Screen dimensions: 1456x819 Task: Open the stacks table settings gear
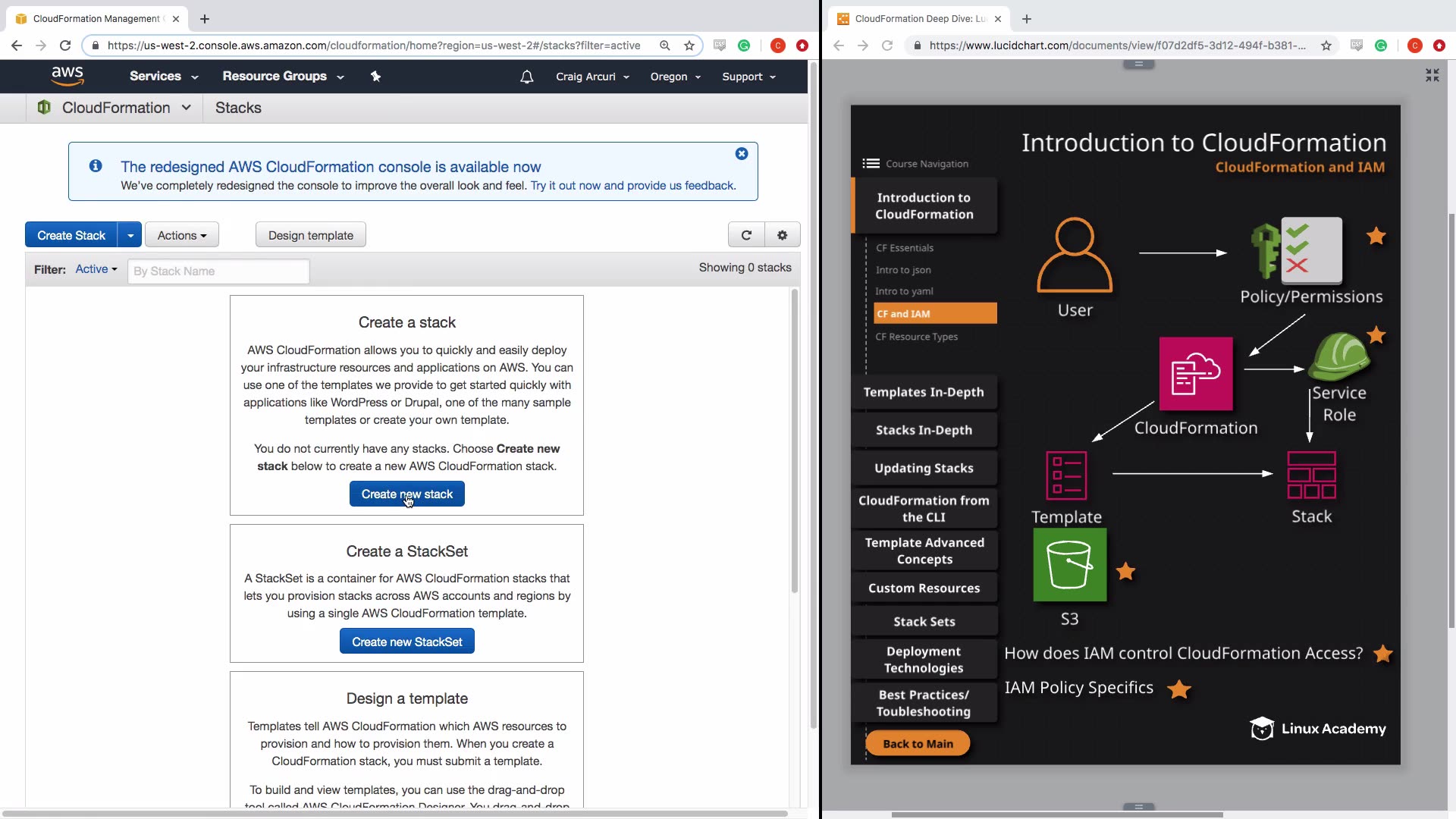[x=782, y=235]
